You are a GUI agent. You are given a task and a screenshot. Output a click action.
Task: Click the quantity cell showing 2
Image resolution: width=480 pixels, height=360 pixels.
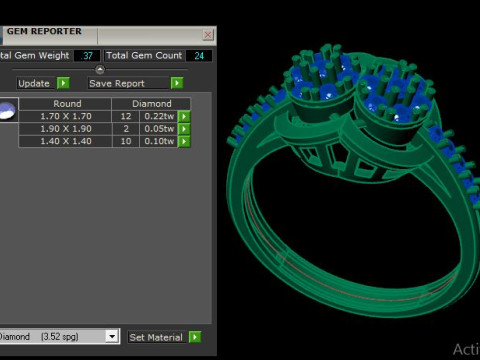pyautogui.click(x=126, y=129)
